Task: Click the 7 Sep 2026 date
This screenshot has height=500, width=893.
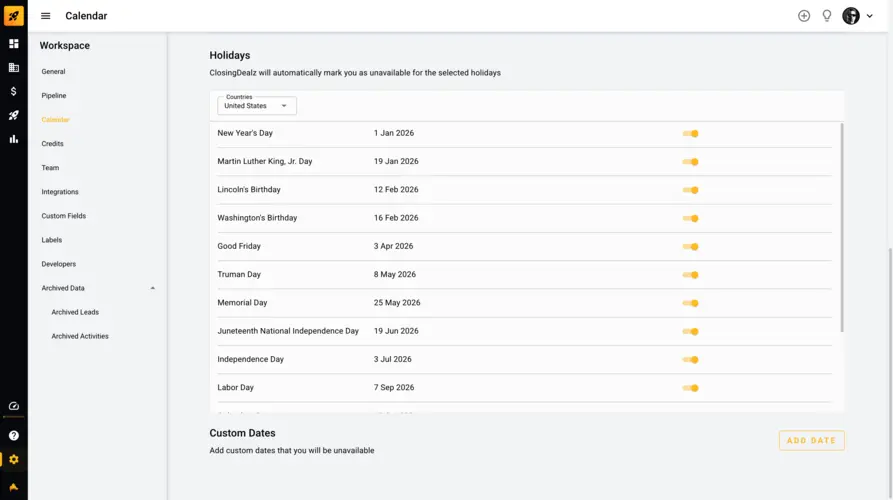Action: click(x=394, y=387)
